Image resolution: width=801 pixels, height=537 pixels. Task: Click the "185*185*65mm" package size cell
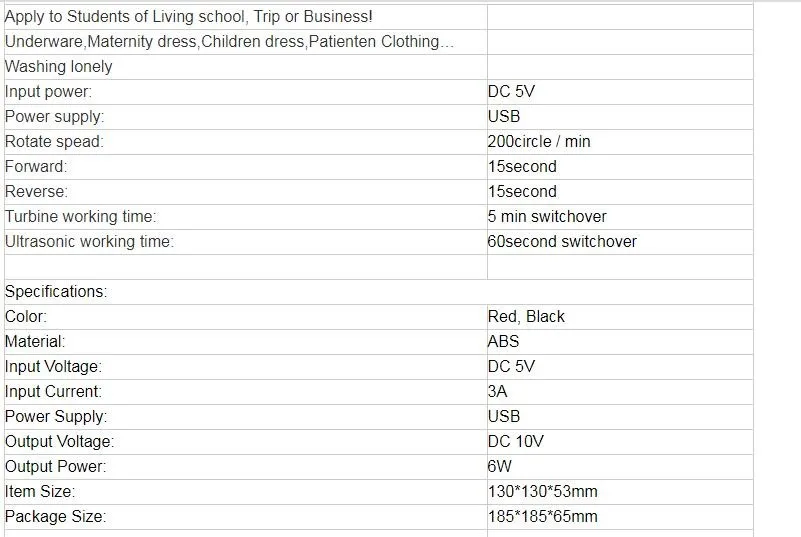543,517
